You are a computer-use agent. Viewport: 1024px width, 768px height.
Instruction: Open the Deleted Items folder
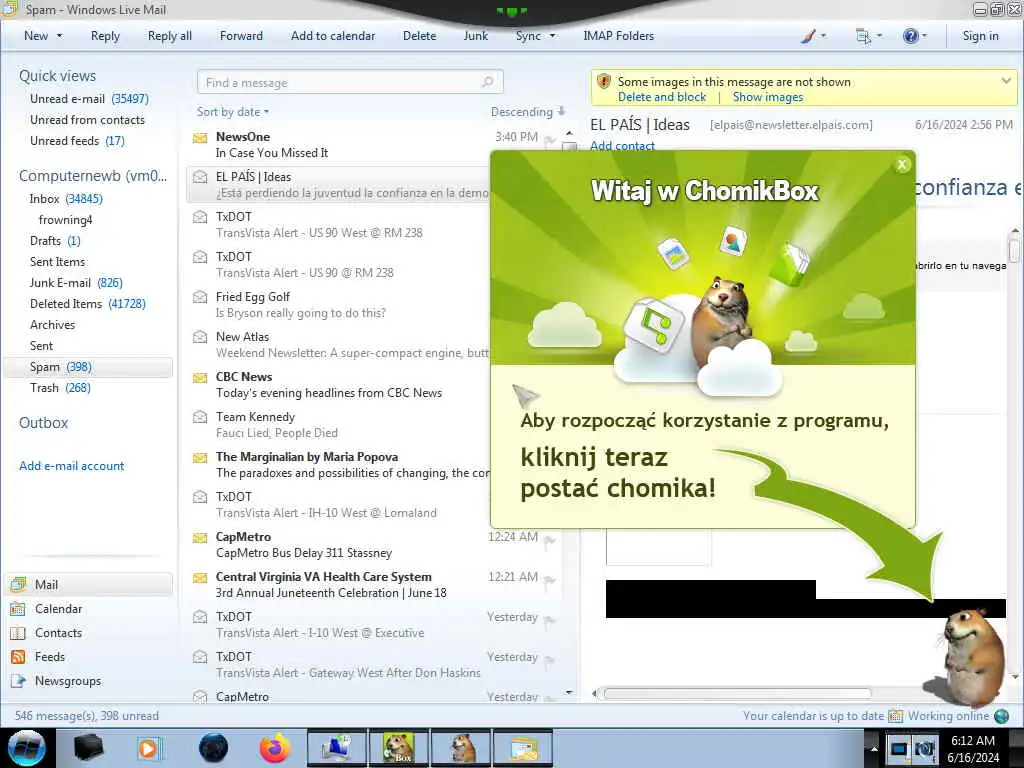[x=88, y=304]
